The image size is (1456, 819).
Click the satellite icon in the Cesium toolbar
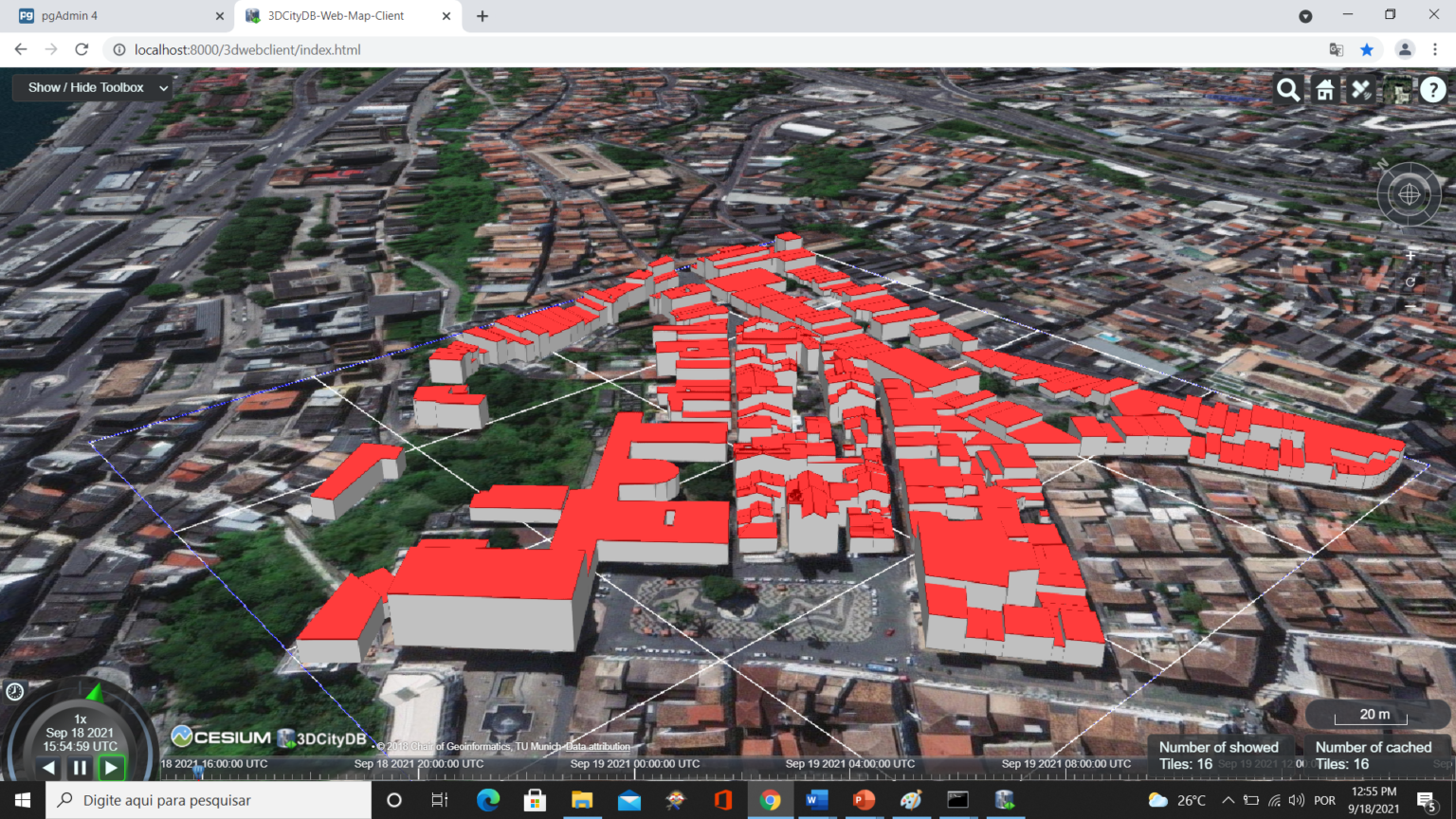click(x=1360, y=90)
